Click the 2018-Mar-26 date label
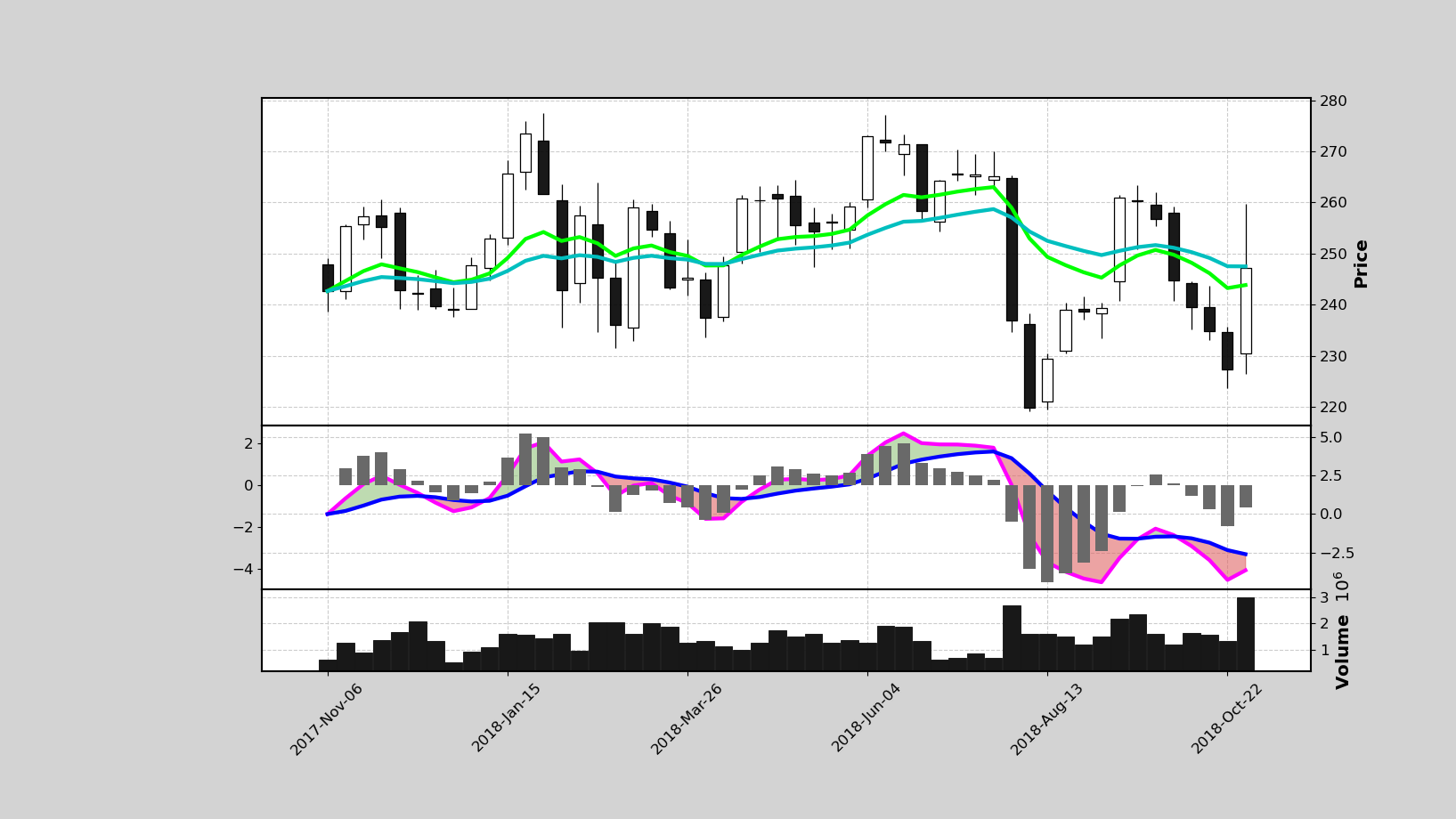Viewport: 1456px width, 819px height. coord(686,719)
